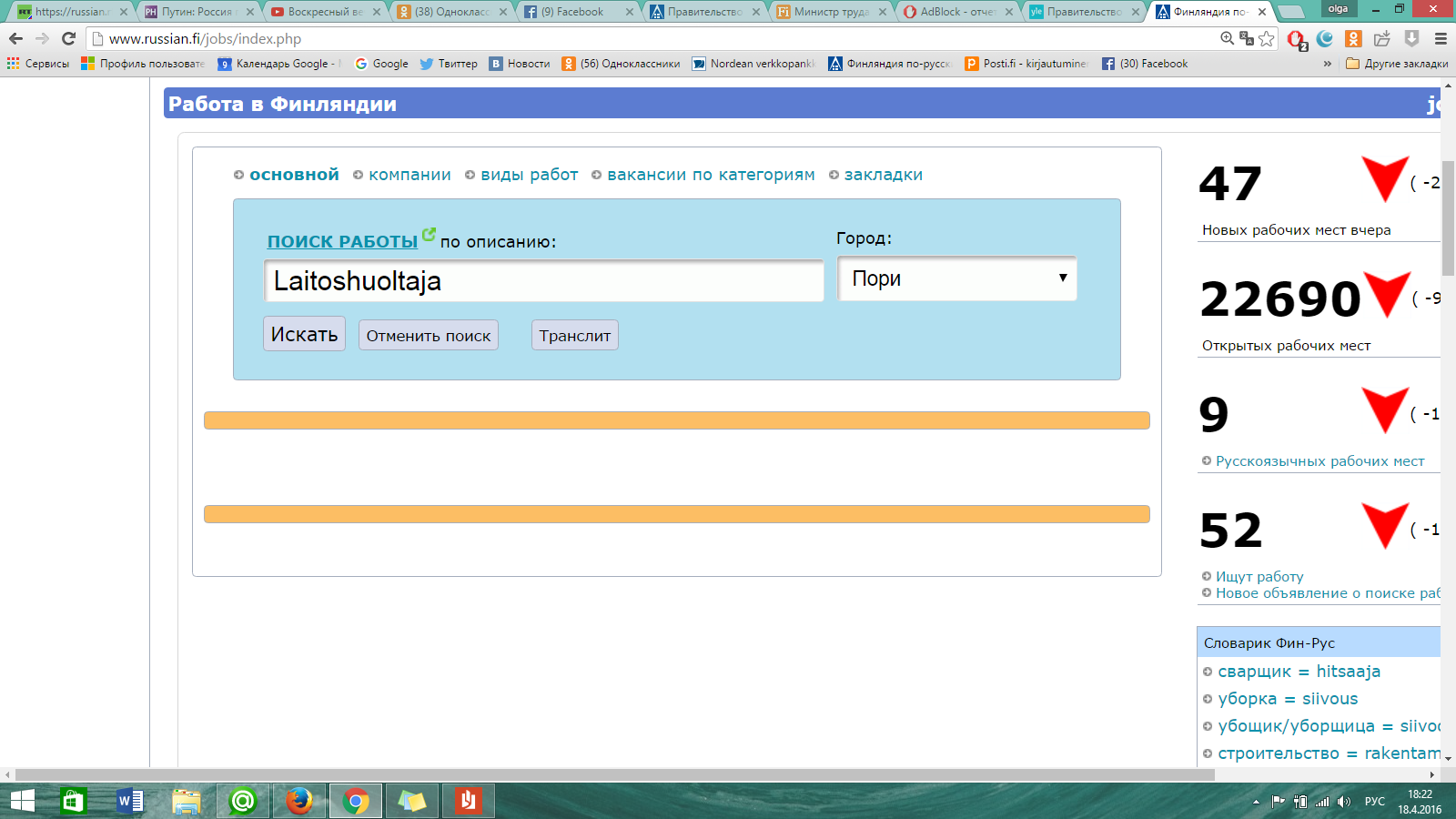The height and width of the screenshot is (819, 1456).
Task: Reload the current page
Action: pyautogui.click(x=68, y=39)
